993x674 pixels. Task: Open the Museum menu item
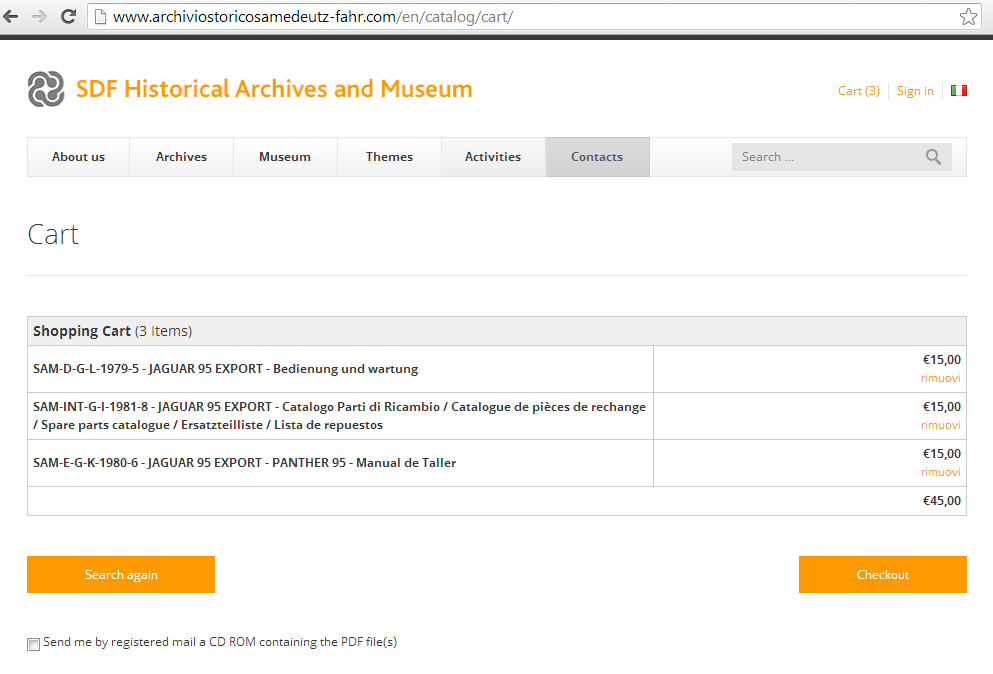[285, 157]
